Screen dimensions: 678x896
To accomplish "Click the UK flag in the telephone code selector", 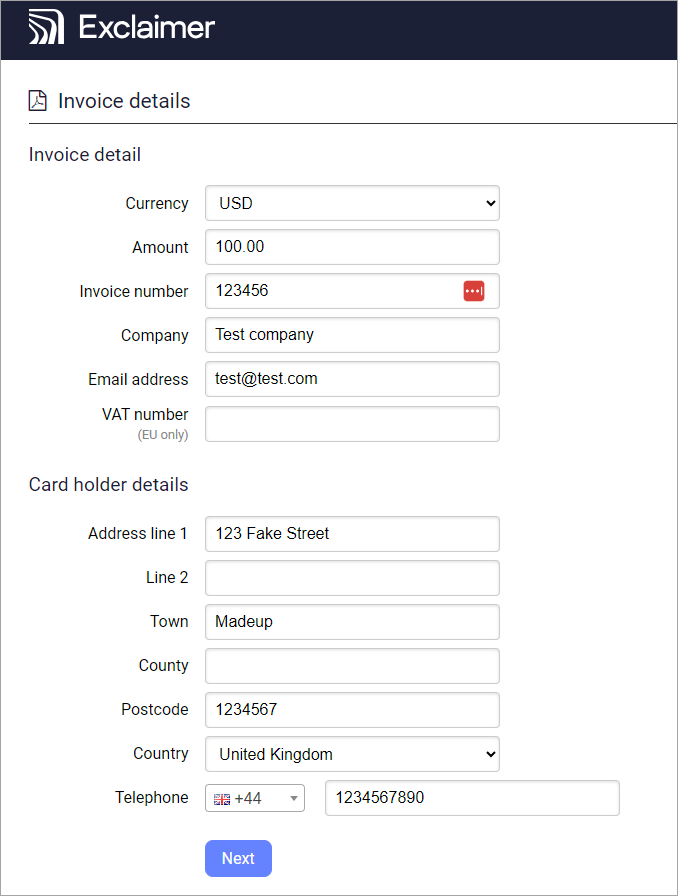I will [x=221, y=797].
